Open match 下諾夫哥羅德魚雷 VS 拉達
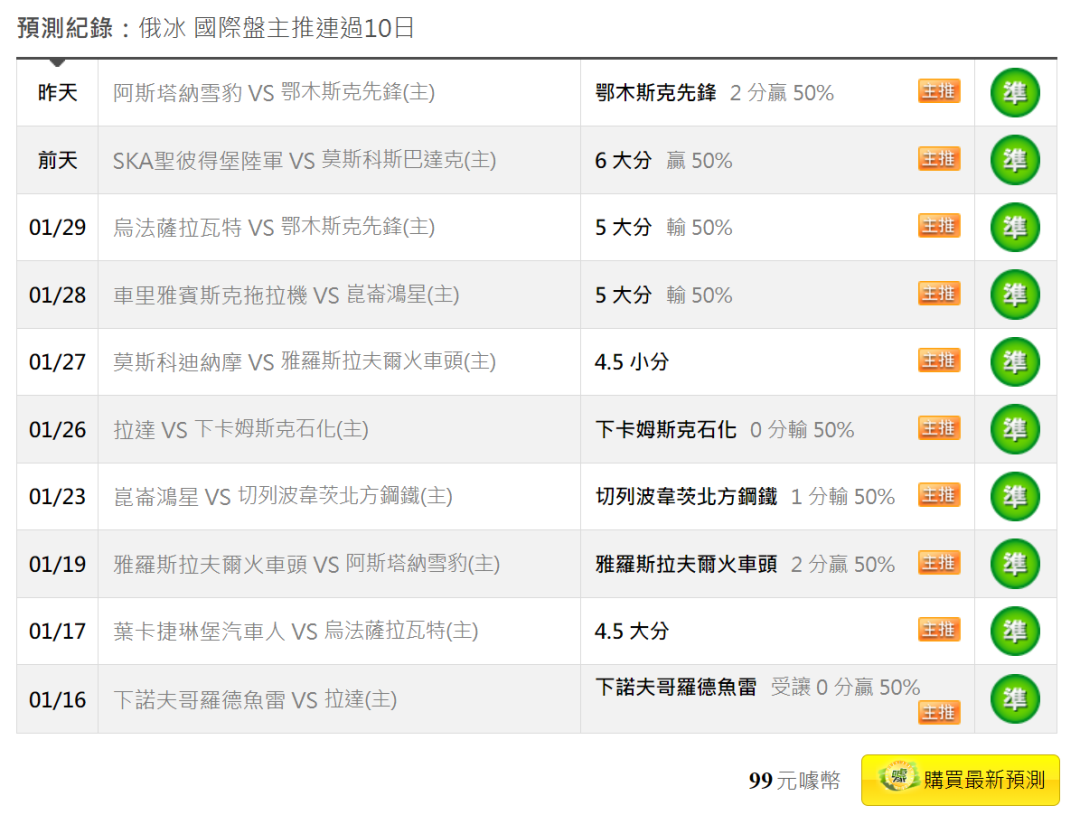1080x824 pixels. click(255, 699)
